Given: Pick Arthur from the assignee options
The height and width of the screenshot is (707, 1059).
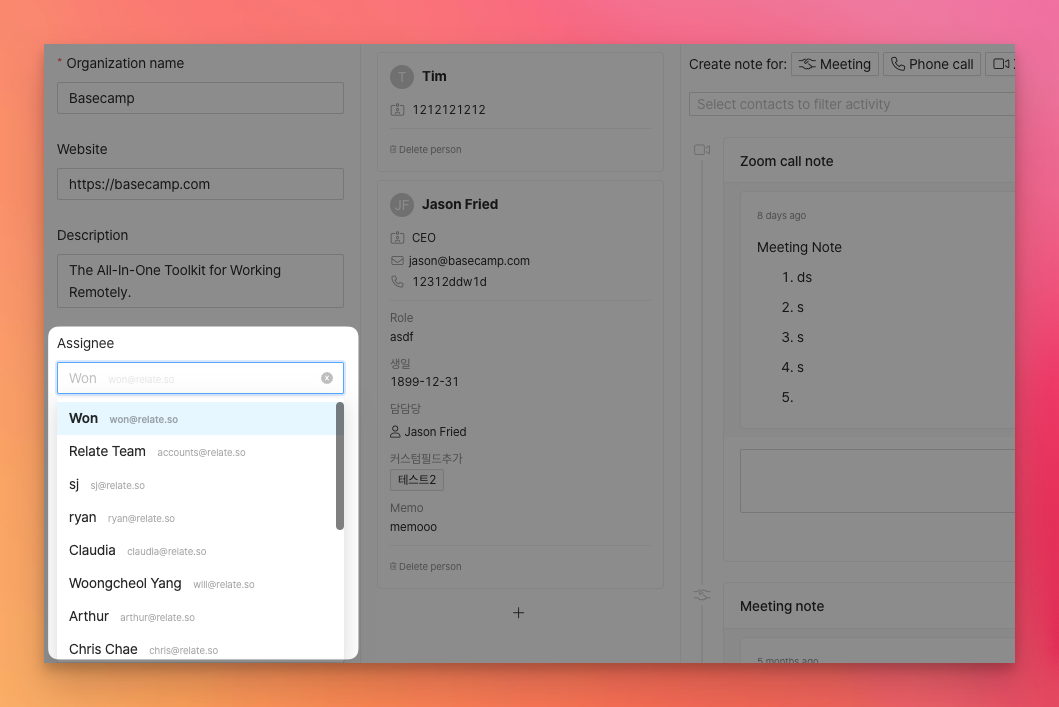Looking at the screenshot, I should [x=196, y=617].
